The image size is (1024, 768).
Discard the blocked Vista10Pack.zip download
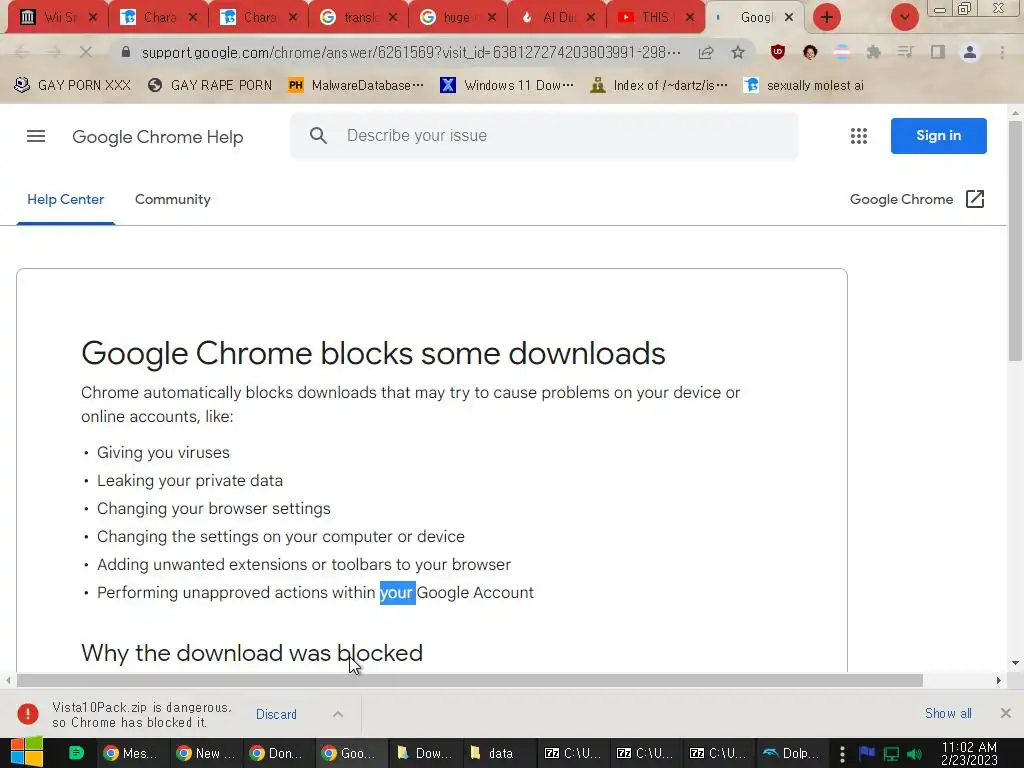(x=276, y=714)
